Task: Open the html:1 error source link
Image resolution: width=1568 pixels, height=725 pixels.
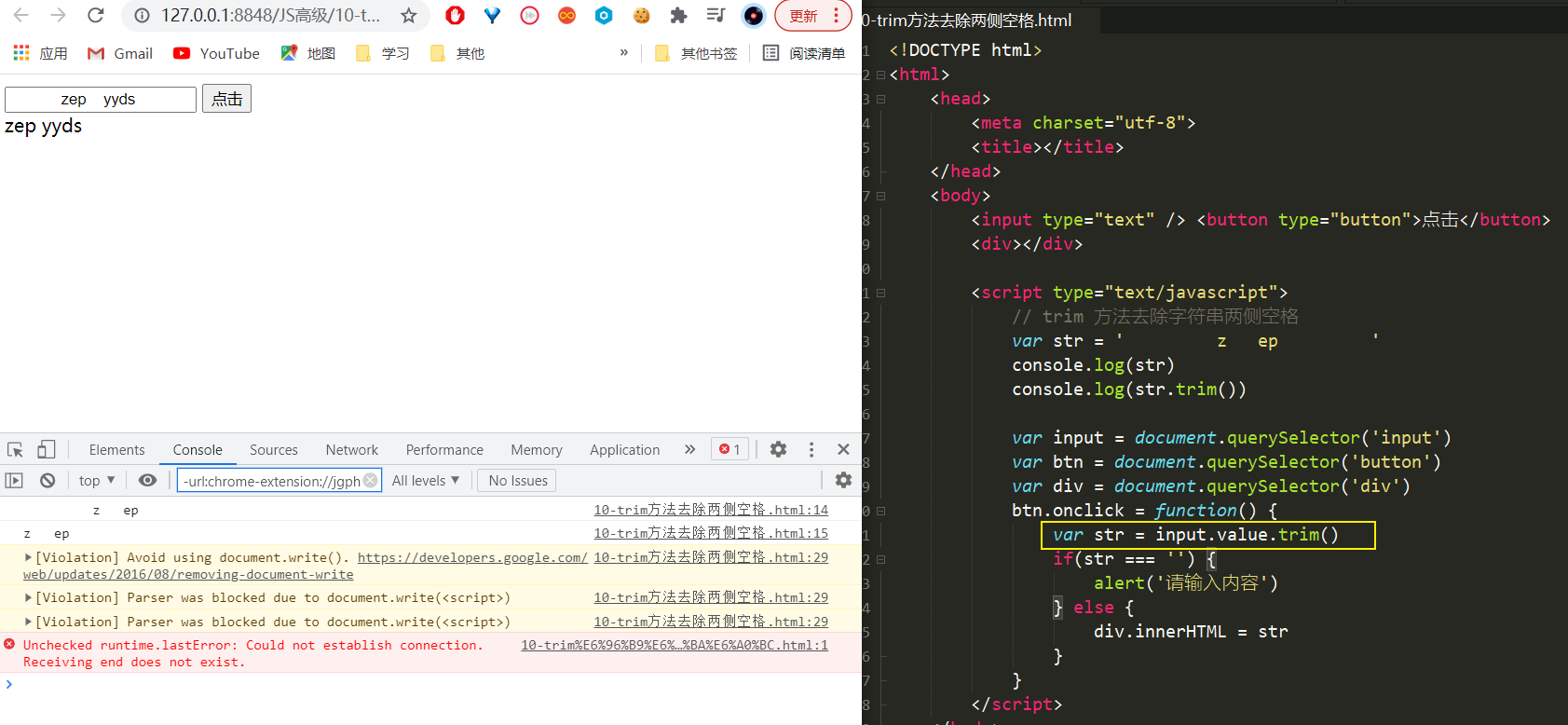Action: click(x=675, y=645)
